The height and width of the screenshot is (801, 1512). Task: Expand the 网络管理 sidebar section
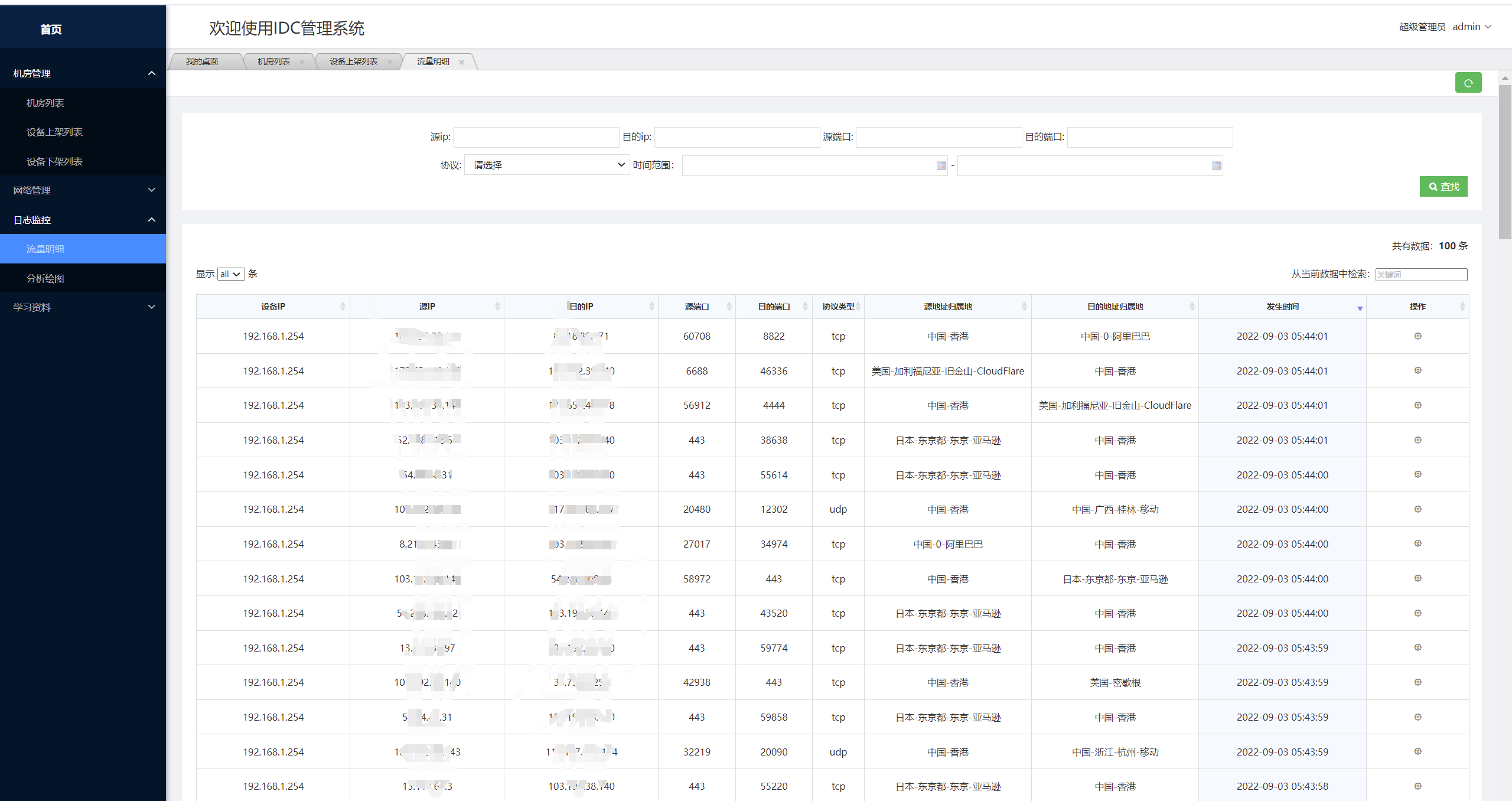click(83, 190)
